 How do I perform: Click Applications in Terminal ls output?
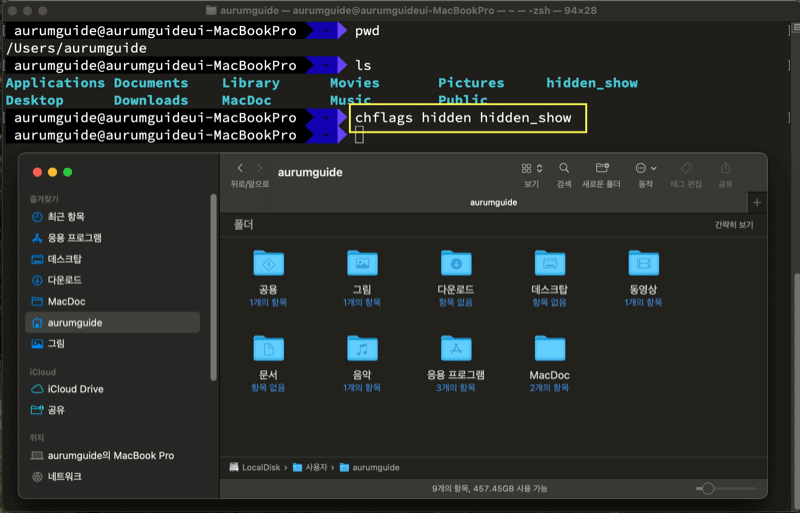tap(55, 83)
